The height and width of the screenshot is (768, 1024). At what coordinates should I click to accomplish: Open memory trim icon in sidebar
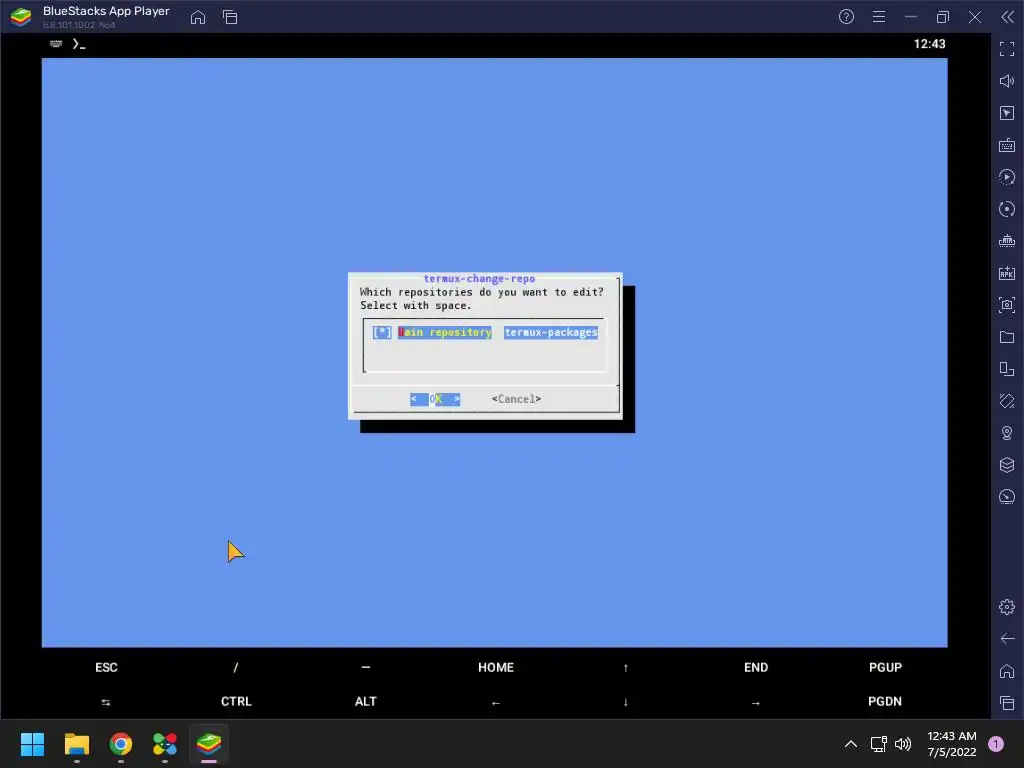pyautogui.click(x=1007, y=241)
